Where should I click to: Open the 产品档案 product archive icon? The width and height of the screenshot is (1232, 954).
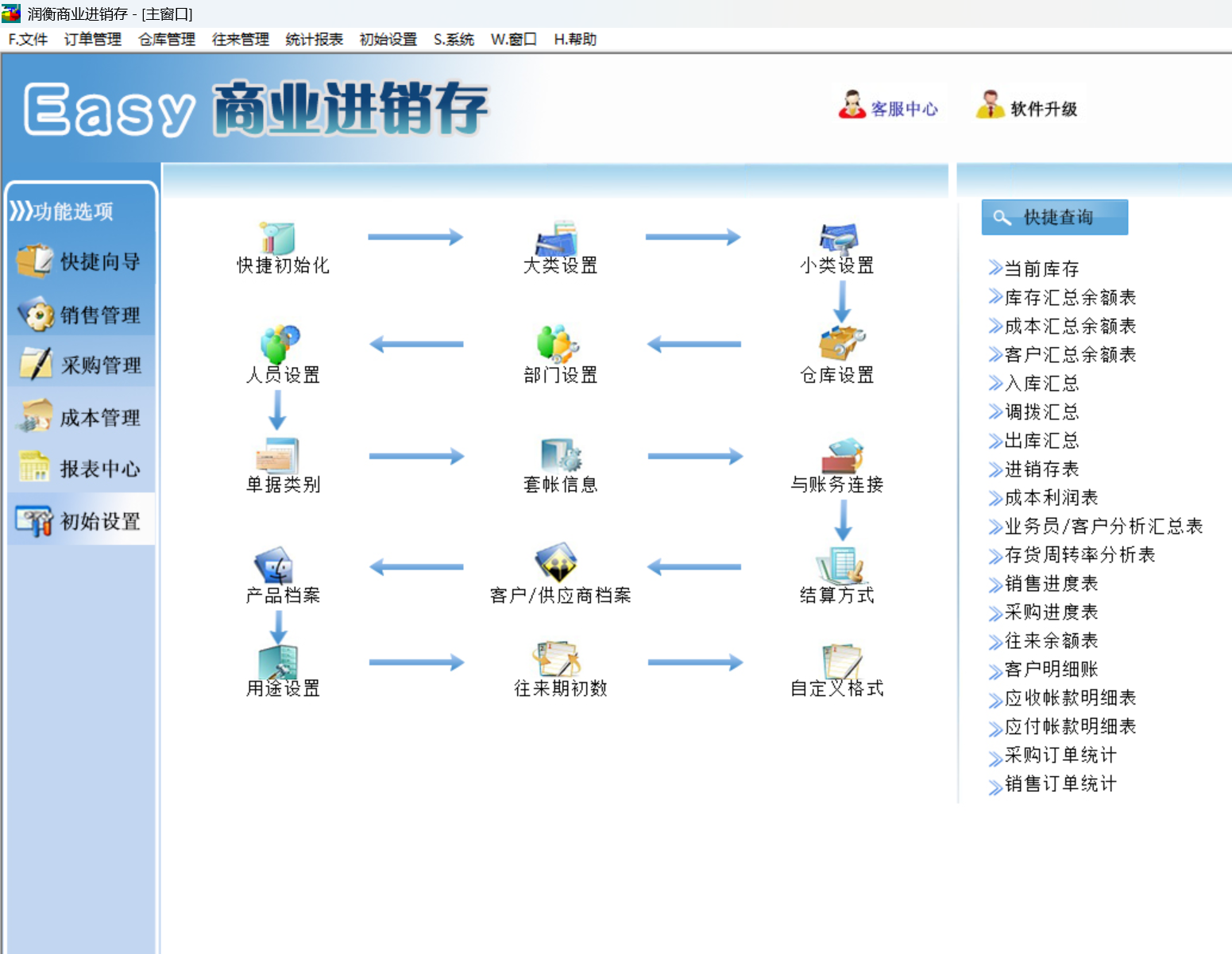[x=274, y=566]
